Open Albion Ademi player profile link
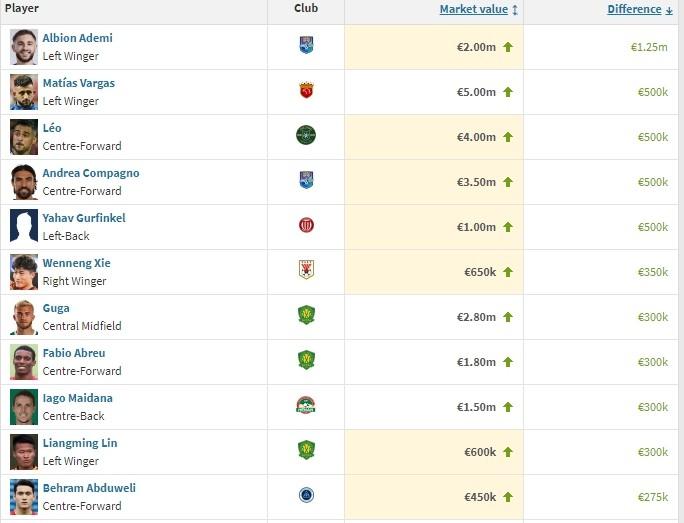 click(77, 38)
